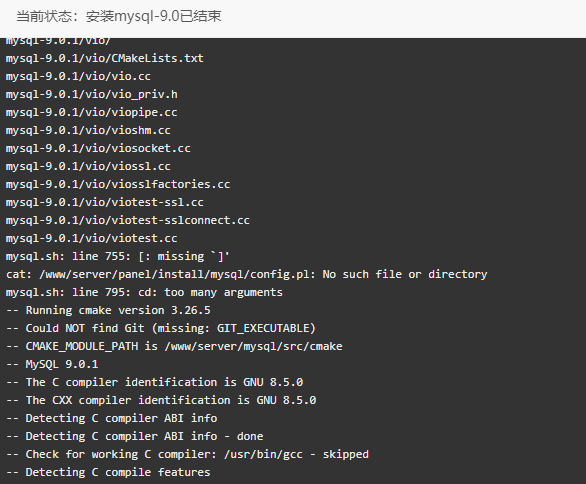Click log line mysql-9.0.1/vio/viopipe.cc

pyautogui.click(x=92, y=112)
